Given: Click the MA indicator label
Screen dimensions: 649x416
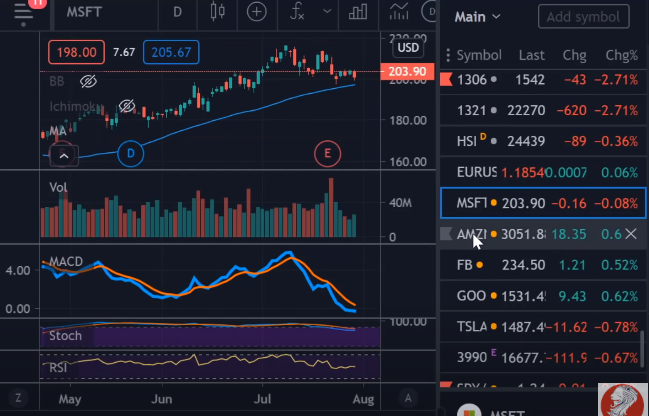Looking at the screenshot, I should pyautogui.click(x=58, y=131).
